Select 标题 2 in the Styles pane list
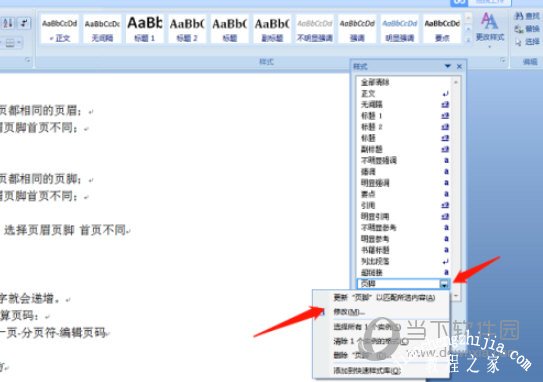543x382 pixels. [x=404, y=127]
